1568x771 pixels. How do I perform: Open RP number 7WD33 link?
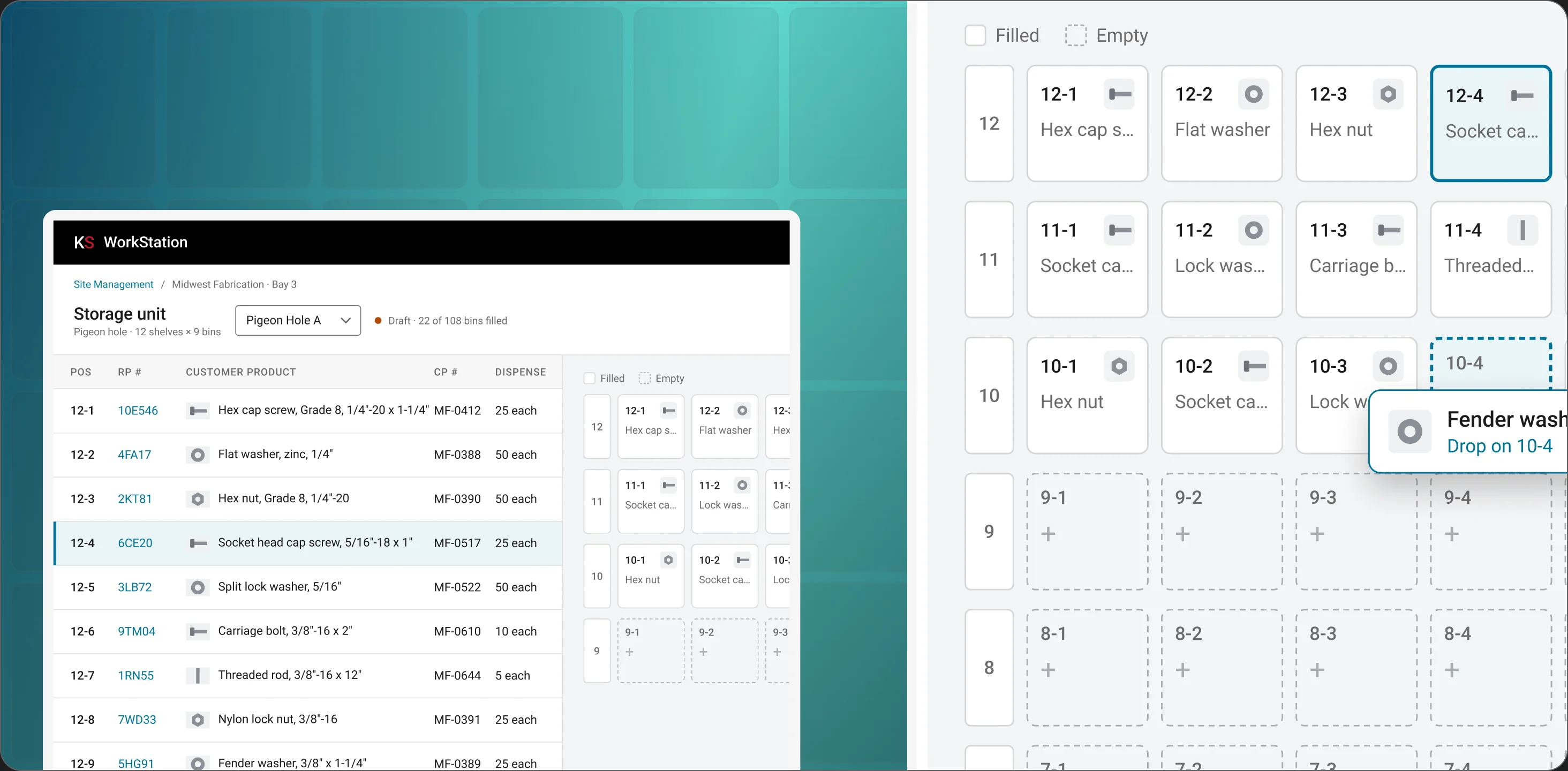tap(137, 720)
